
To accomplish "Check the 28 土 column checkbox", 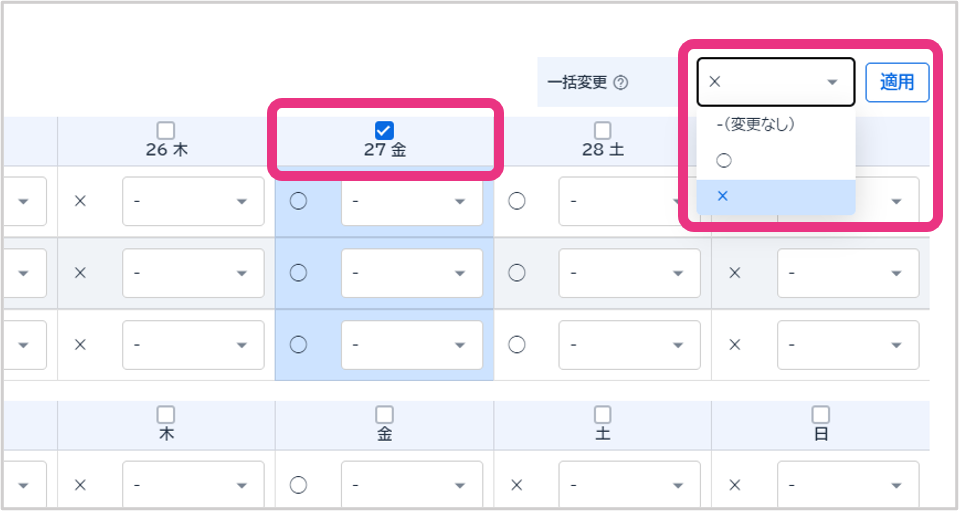I will 602,130.
